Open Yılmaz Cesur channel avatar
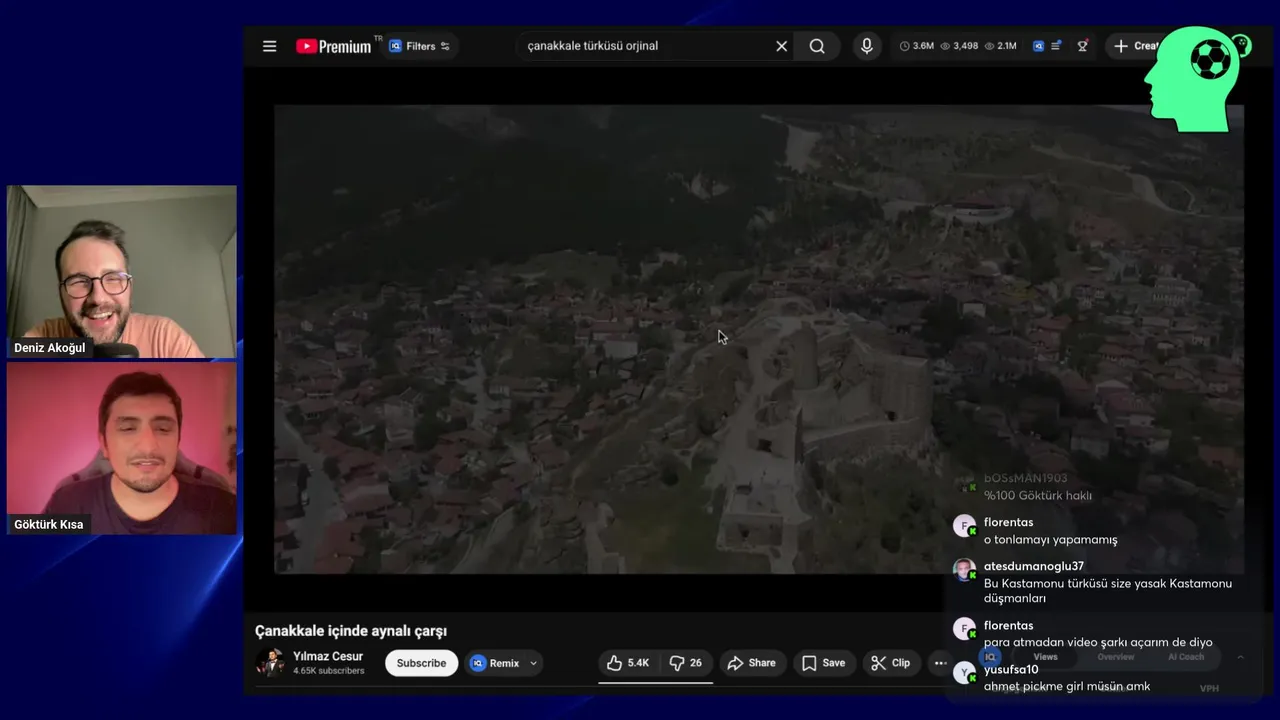1280x720 pixels. pyautogui.click(x=269, y=662)
